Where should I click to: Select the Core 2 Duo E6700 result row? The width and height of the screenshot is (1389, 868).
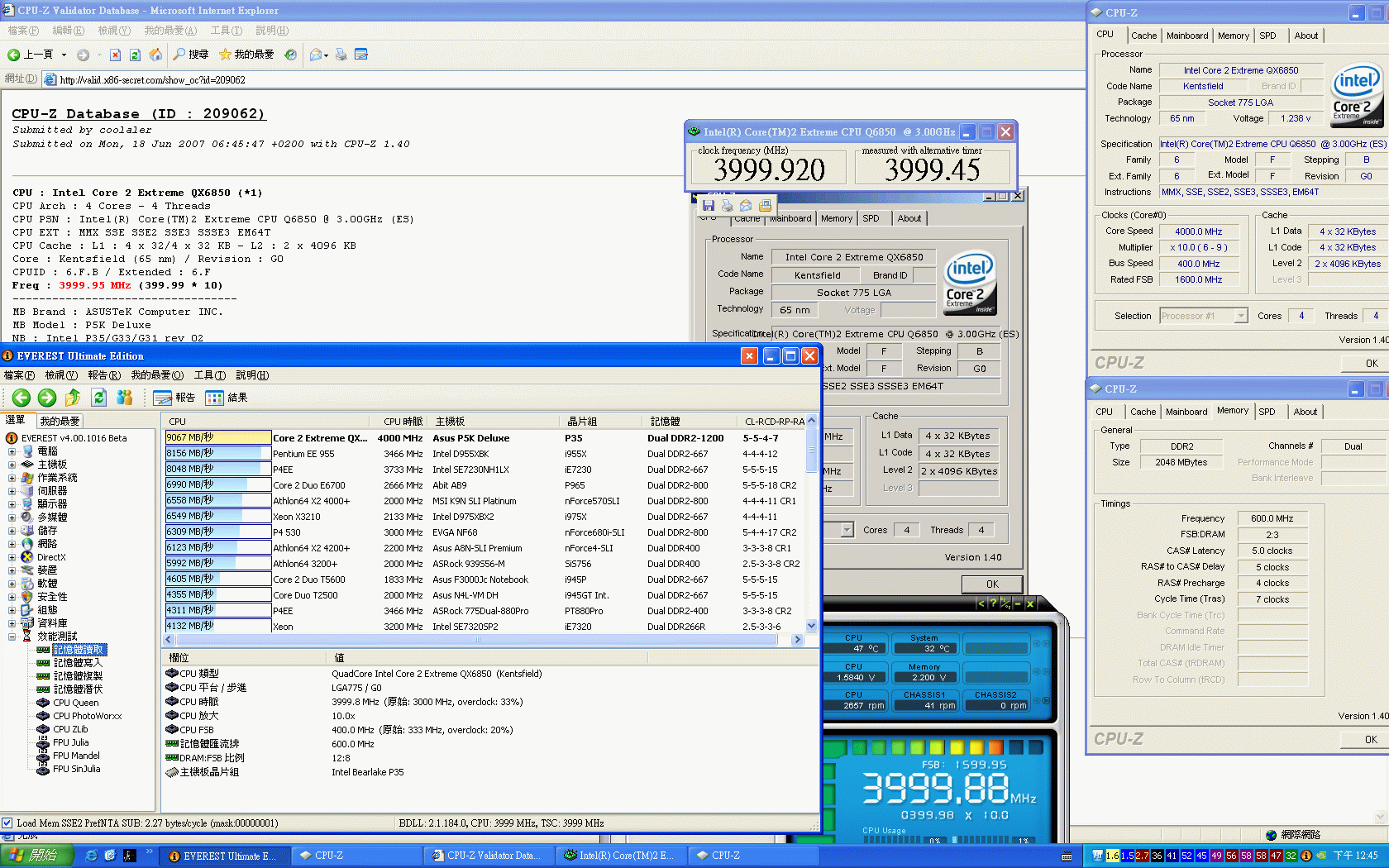click(484, 485)
